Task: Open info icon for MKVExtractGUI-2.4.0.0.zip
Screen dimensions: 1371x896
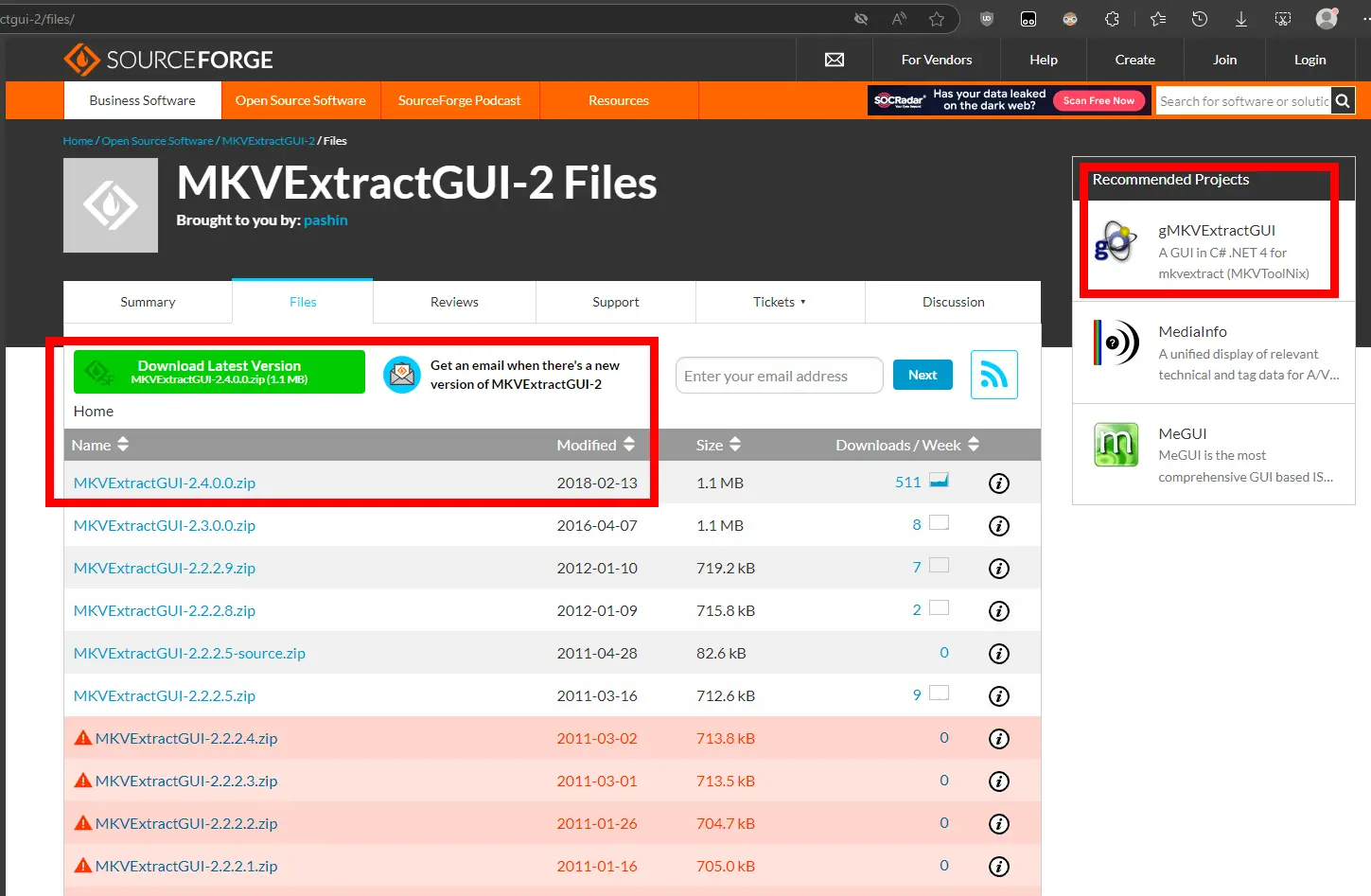Action: (x=999, y=483)
